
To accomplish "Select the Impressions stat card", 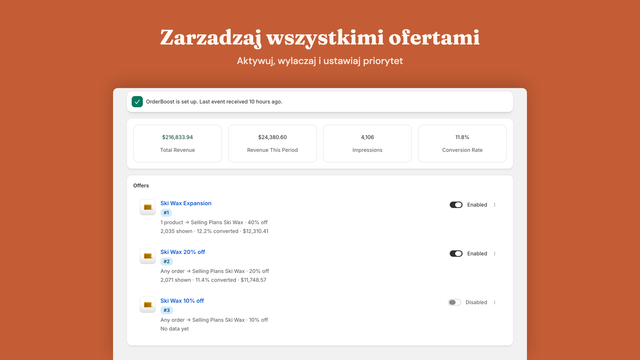I will 367,144.
